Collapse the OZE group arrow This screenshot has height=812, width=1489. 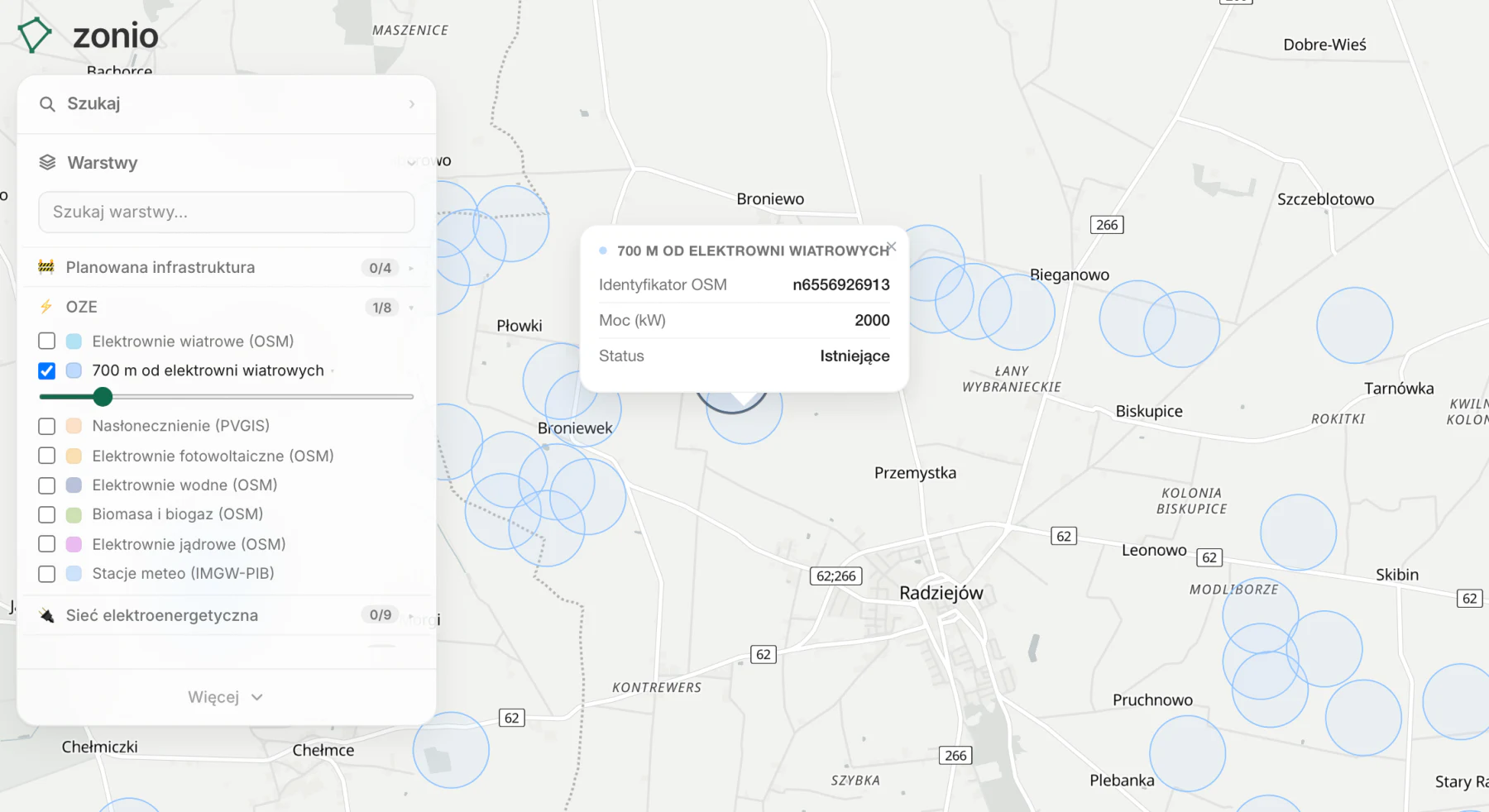click(x=411, y=308)
